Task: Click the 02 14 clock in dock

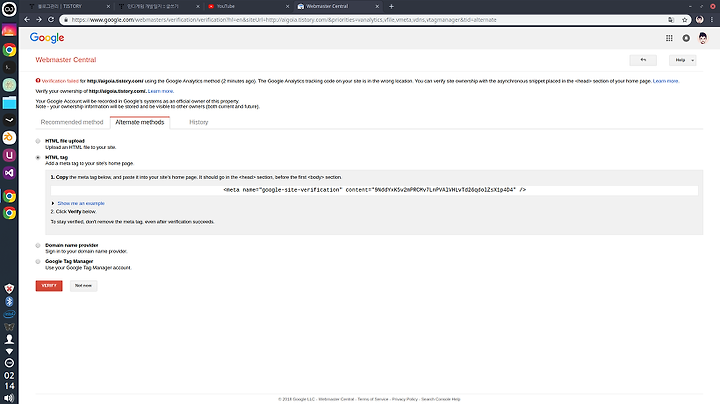Action: [9, 381]
